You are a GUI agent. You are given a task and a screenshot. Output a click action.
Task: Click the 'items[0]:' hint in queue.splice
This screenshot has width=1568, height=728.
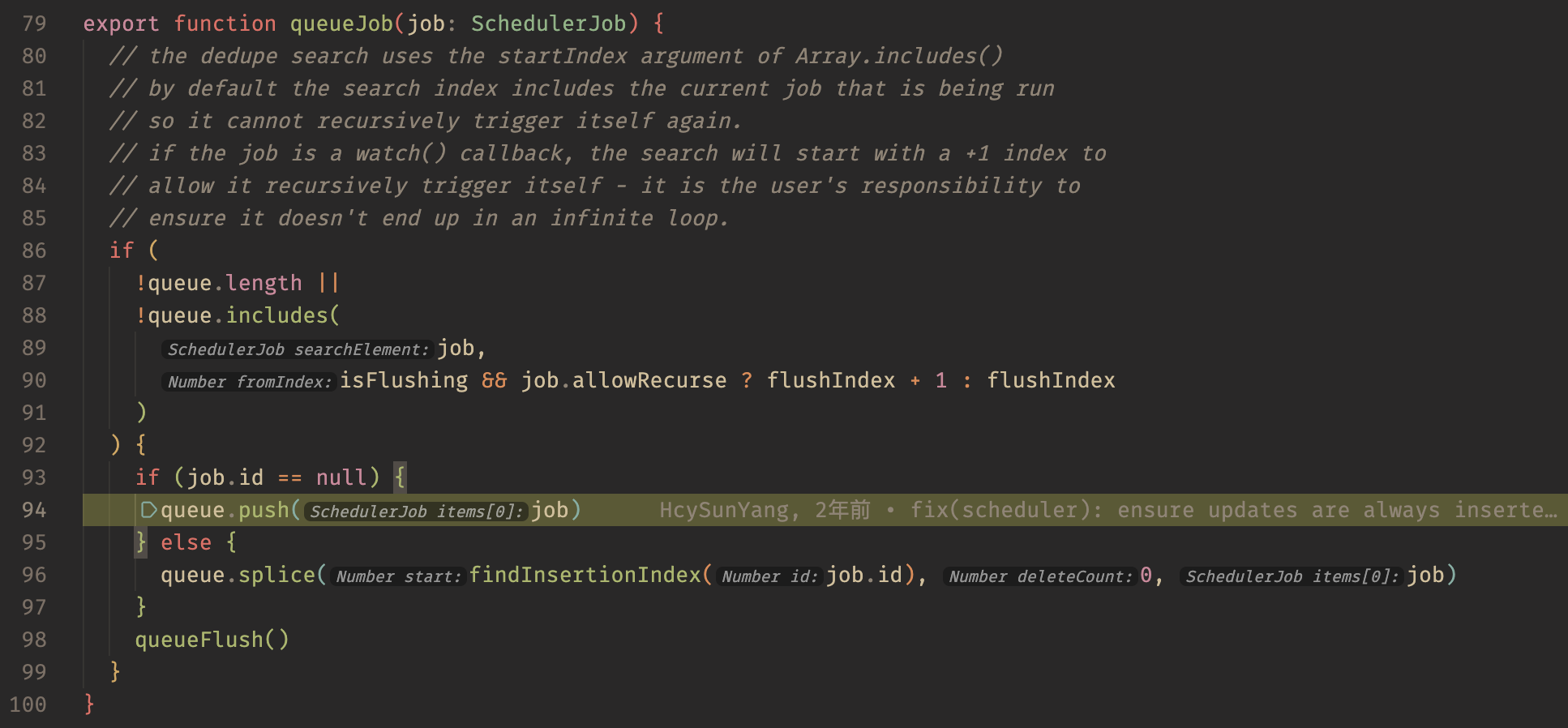pyautogui.click(x=1292, y=576)
